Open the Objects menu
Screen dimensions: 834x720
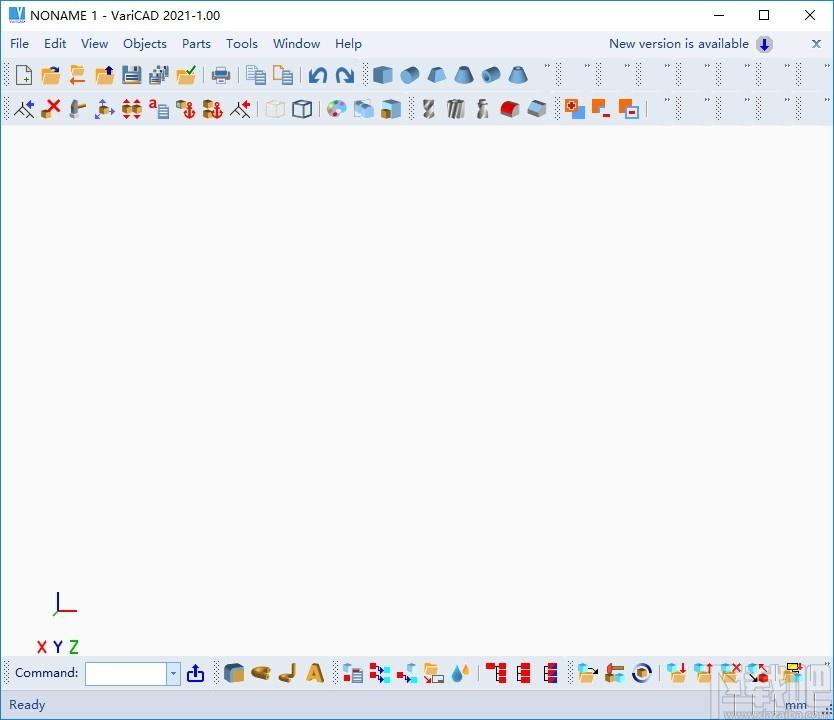pyautogui.click(x=145, y=44)
